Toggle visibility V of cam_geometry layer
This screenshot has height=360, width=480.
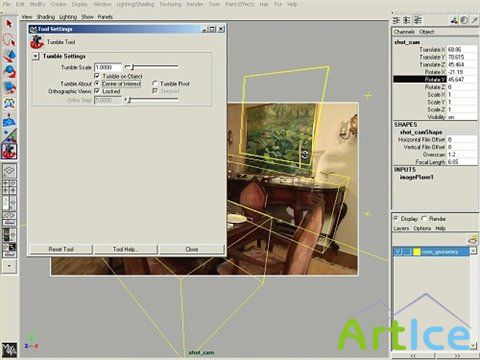pyautogui.click(x=397, y=252)
